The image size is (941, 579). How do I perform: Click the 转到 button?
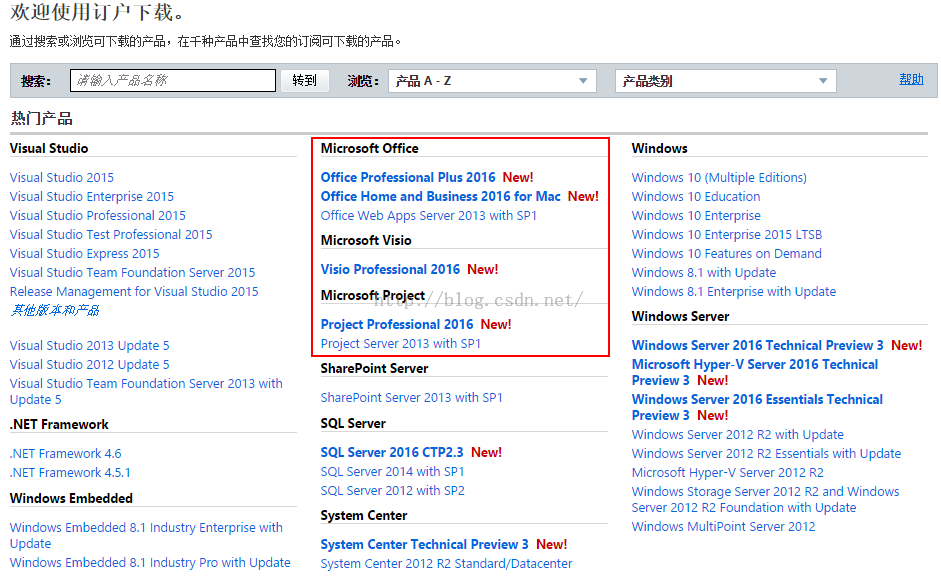305,80
